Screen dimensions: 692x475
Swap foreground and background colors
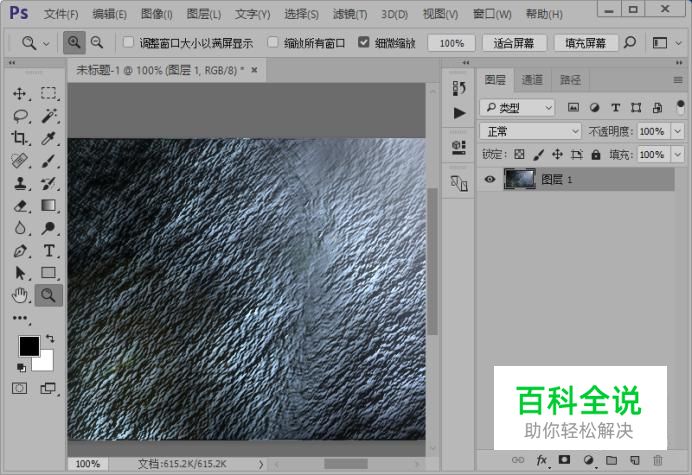50,339
